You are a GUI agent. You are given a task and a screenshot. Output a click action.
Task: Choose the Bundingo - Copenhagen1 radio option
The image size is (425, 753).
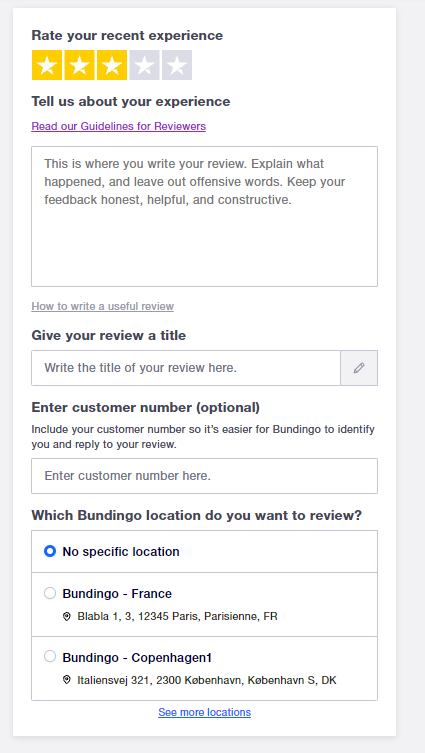tap(50, 656)
